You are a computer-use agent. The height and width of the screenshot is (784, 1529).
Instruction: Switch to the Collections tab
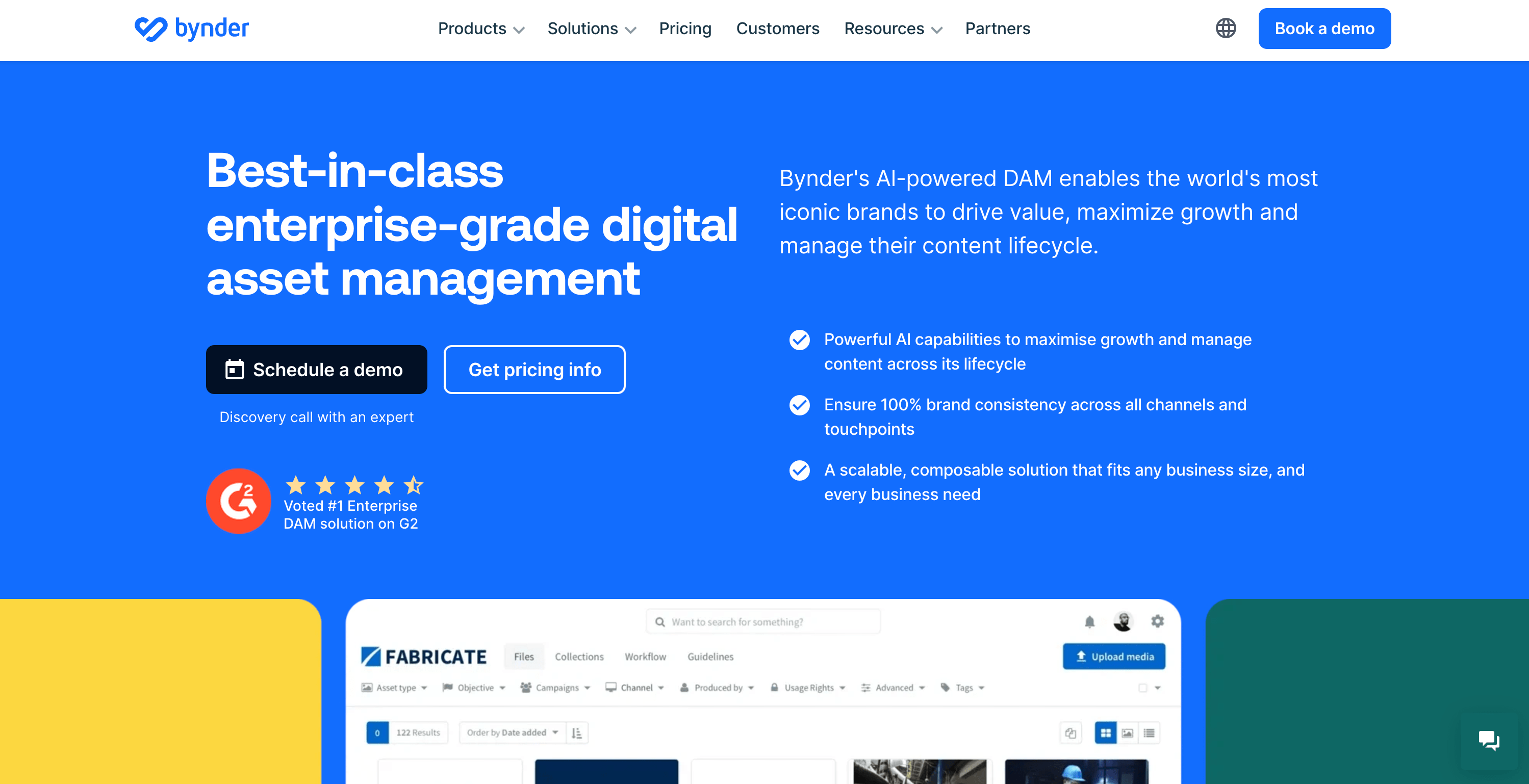pyautogui.click(x=579, y=657)
